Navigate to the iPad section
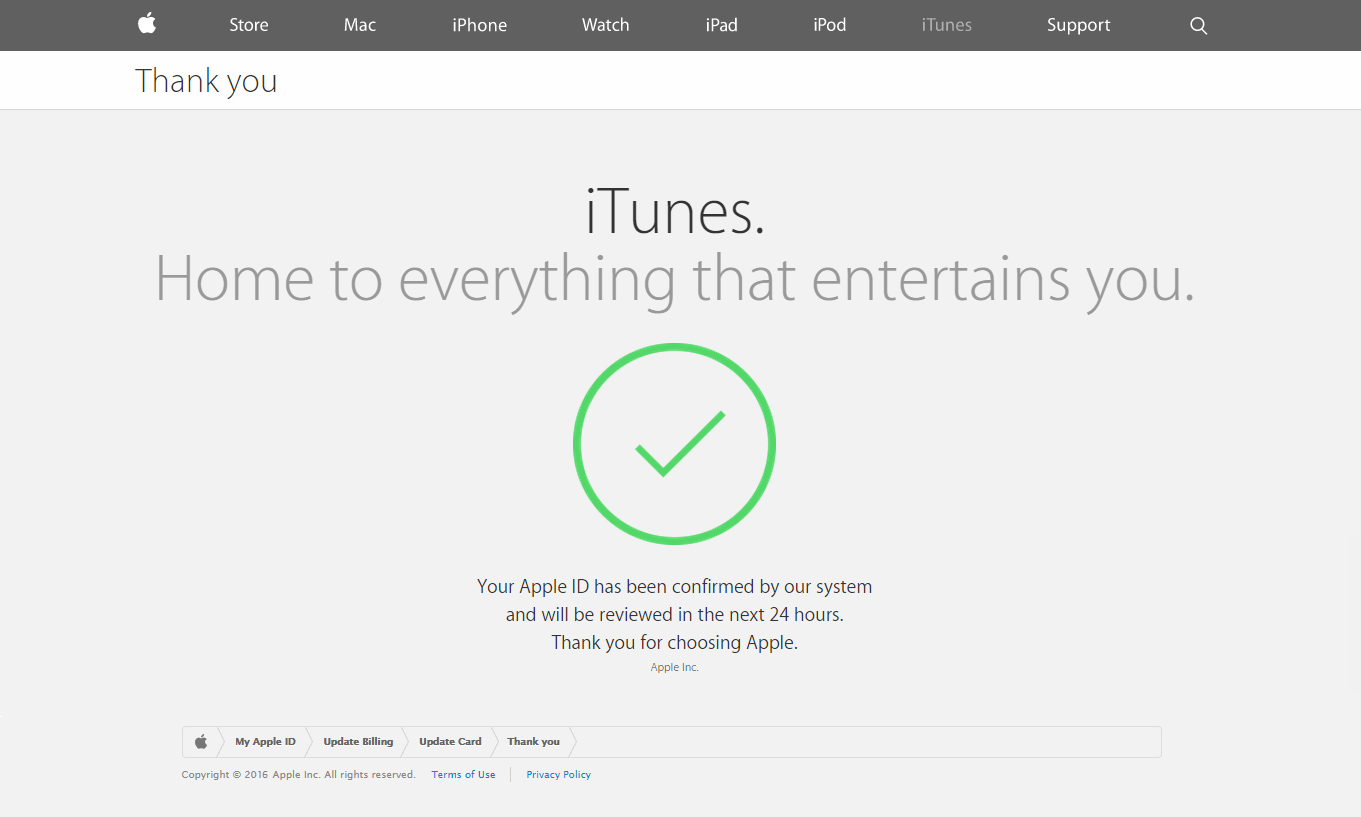The width and height of the screenshot is (1361, 817). (721, 25)
